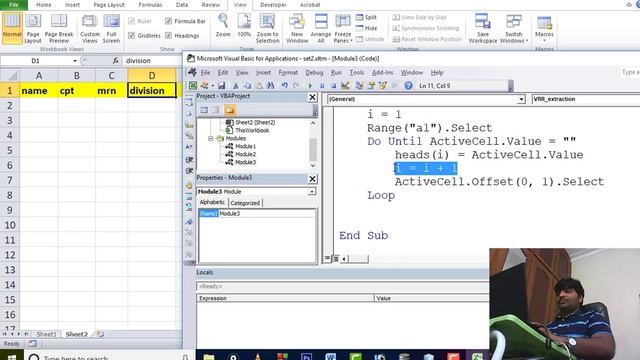This screenshot has height=360, width=640.
Task: Click the Reset stop icon in VBA toolbar
Action: [333, 86]
